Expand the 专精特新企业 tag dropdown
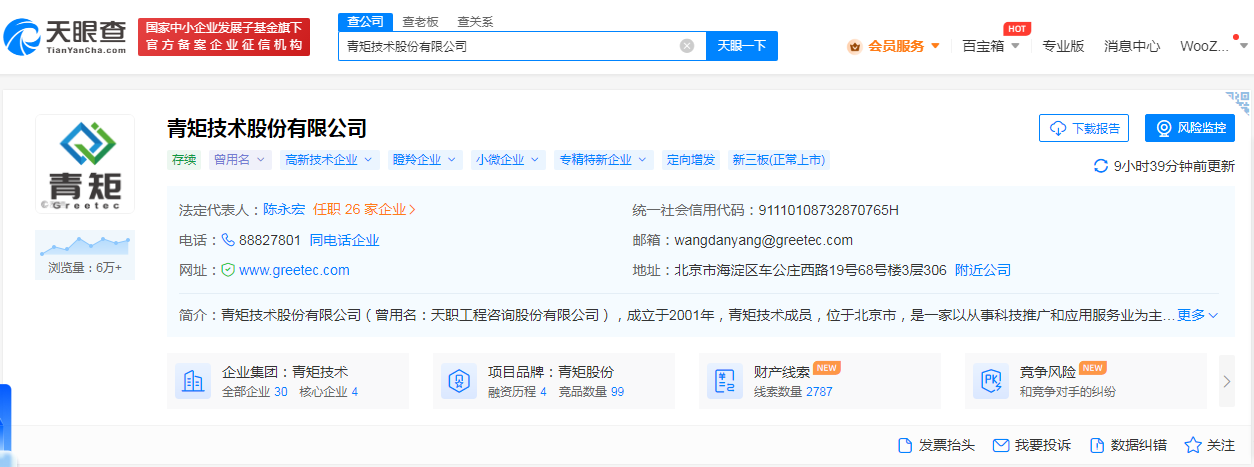The height and width of the screenshot is (467, 1254). (x=603, y=159)
